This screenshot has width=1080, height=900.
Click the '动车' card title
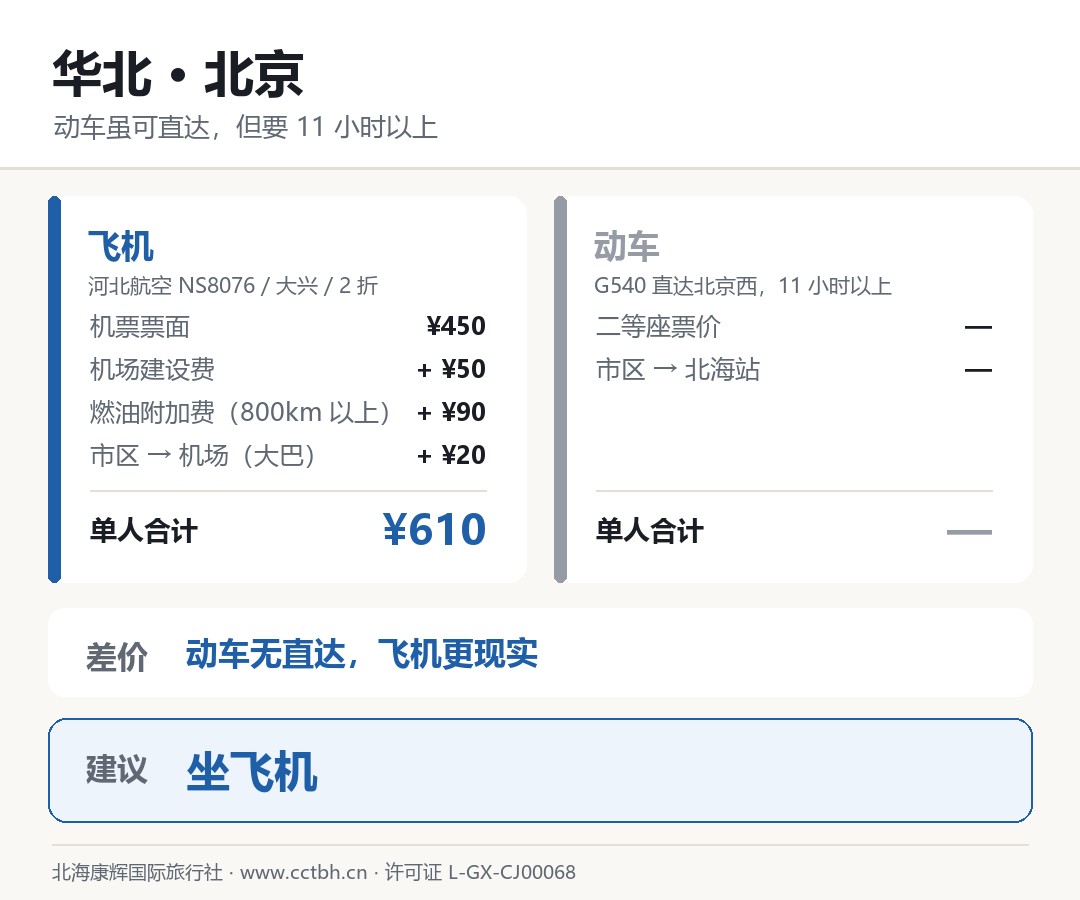[x=627, y=247]
